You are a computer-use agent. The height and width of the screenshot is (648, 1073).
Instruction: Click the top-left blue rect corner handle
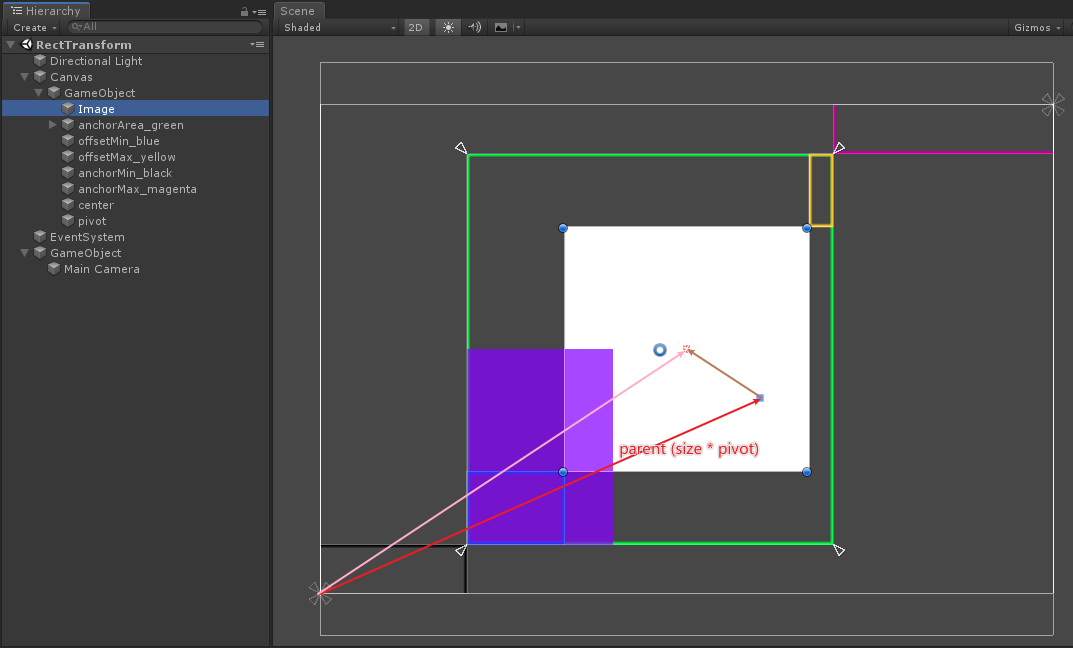pos(563,228)
